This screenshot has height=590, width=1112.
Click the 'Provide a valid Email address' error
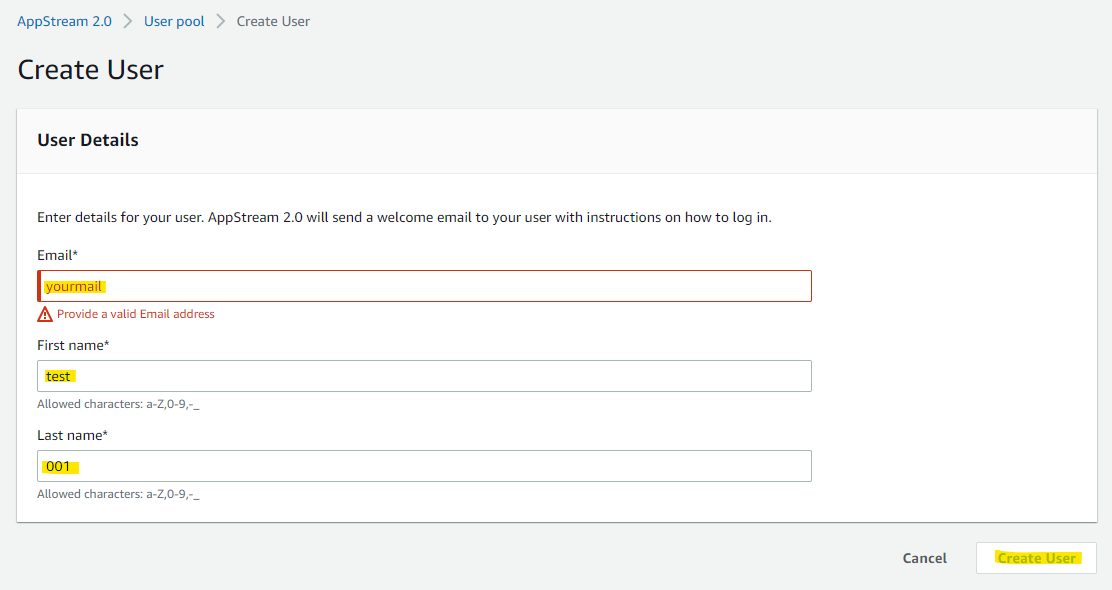coord(135,314)
